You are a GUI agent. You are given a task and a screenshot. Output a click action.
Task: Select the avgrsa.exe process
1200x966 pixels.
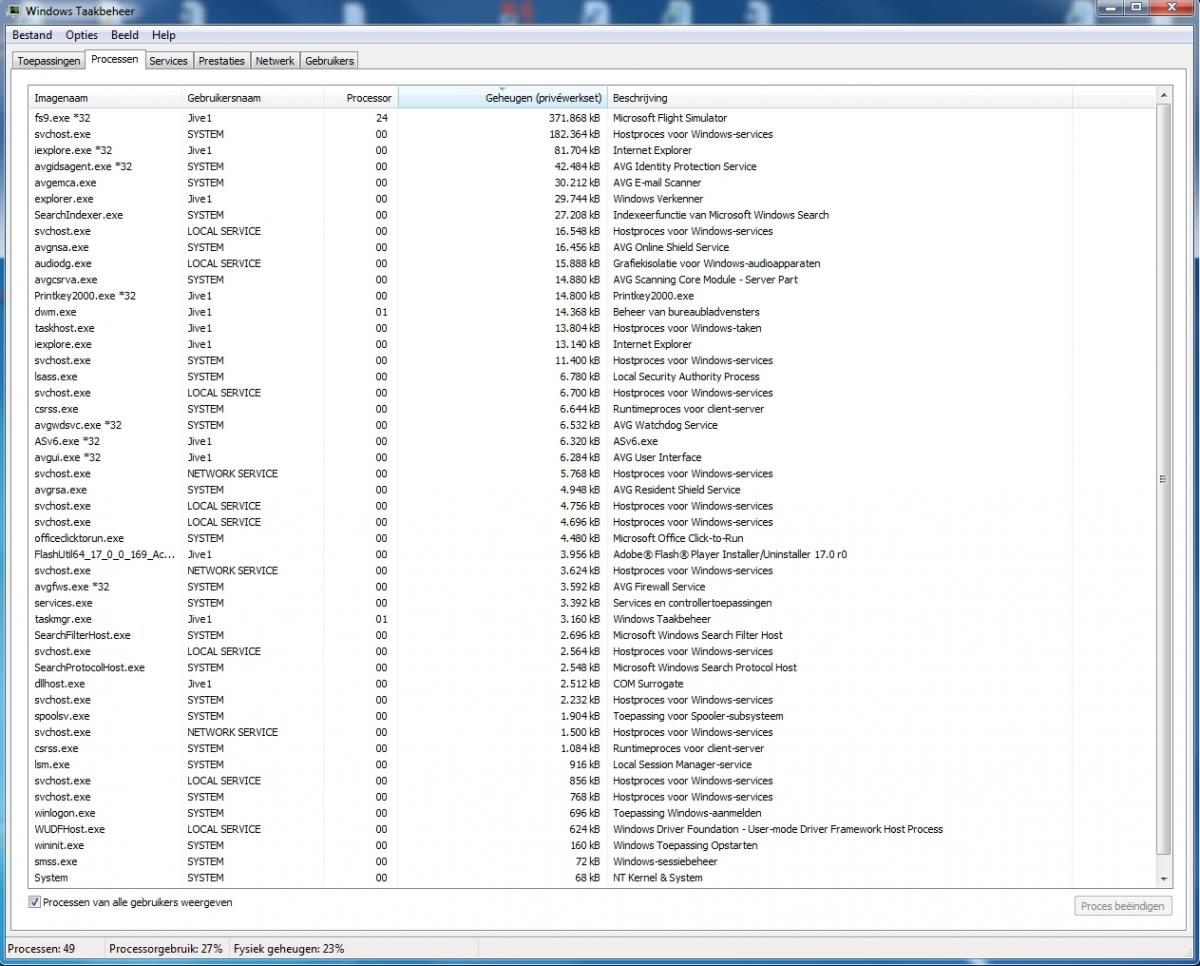point(592,490)
